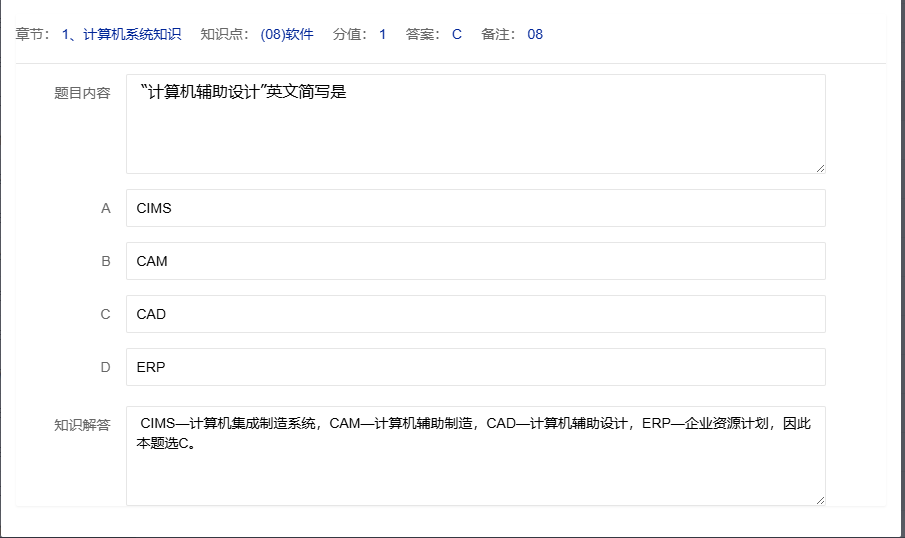Click the remark value 08 next to 备注

(x=535, y=35)
